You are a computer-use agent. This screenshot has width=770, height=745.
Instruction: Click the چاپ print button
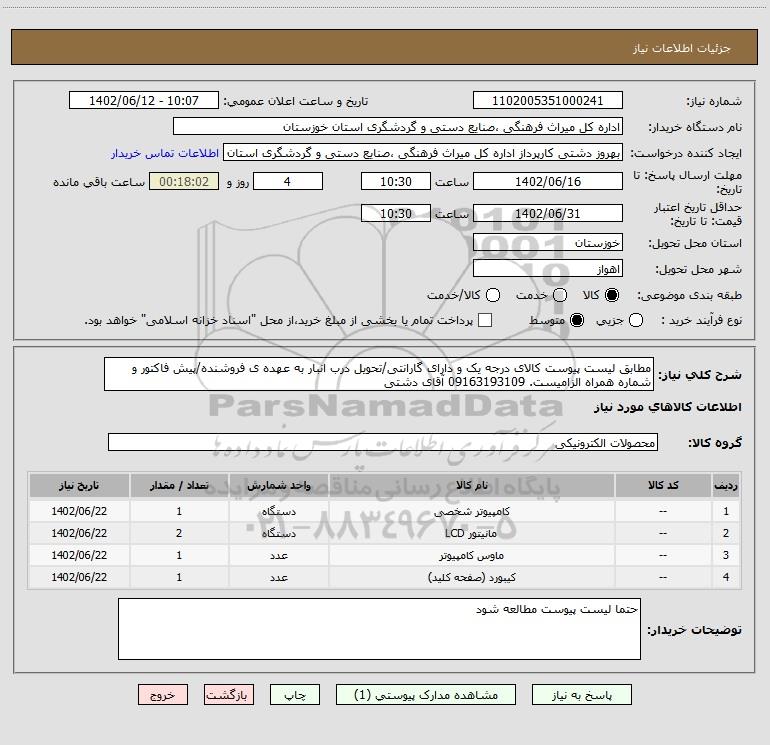click(295, 695)
